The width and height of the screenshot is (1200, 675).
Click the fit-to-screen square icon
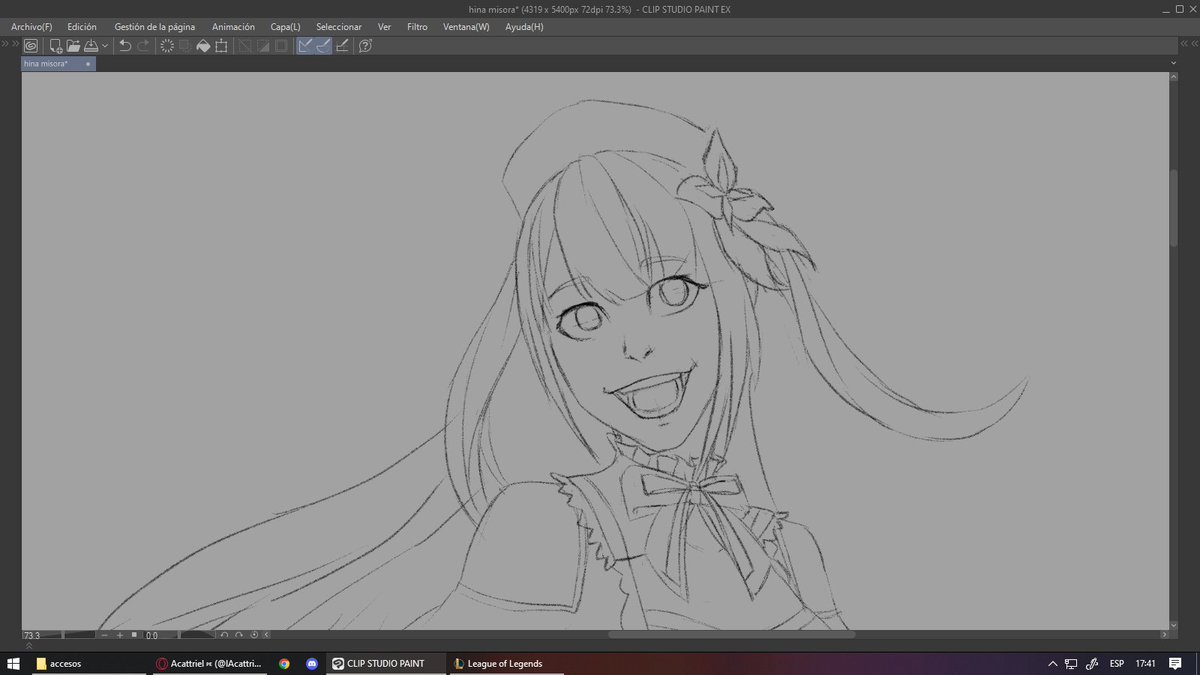click(x=134, y=635)
